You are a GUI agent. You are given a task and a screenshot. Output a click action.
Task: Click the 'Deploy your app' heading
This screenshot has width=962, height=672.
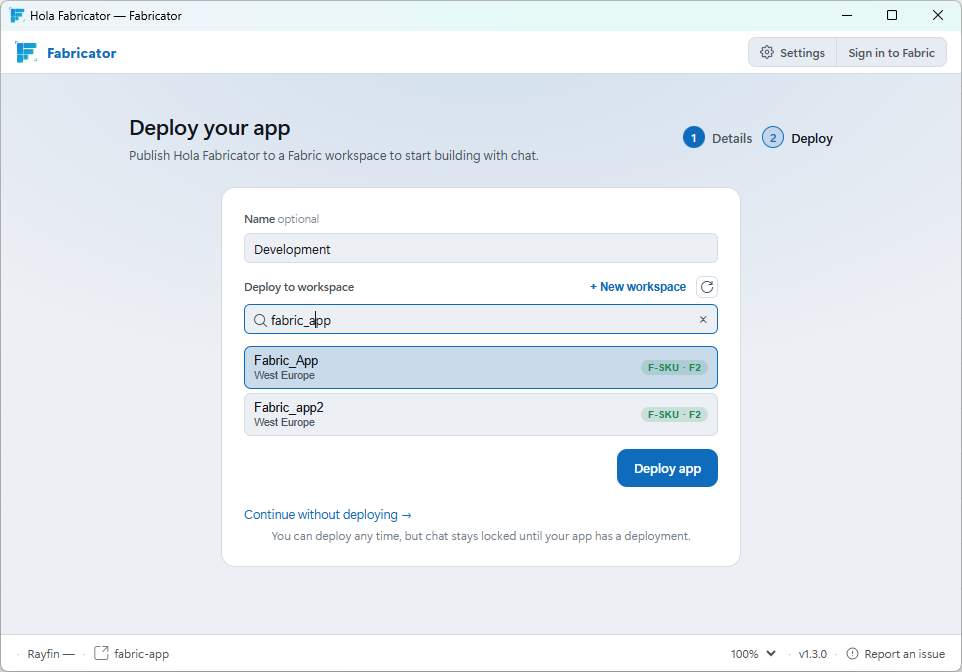coord(210,128)
